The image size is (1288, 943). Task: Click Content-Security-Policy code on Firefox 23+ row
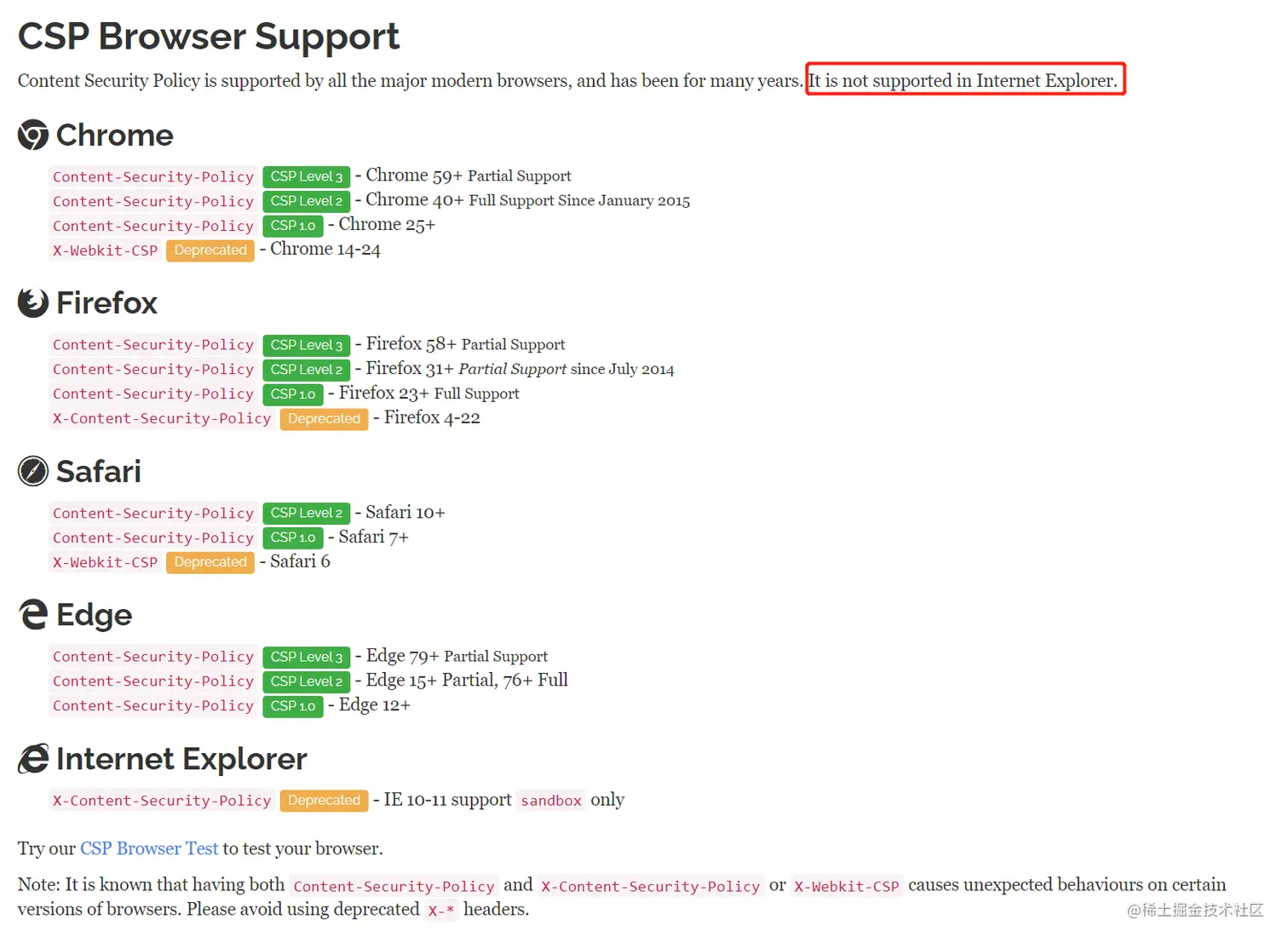click(x=153, y=394)
